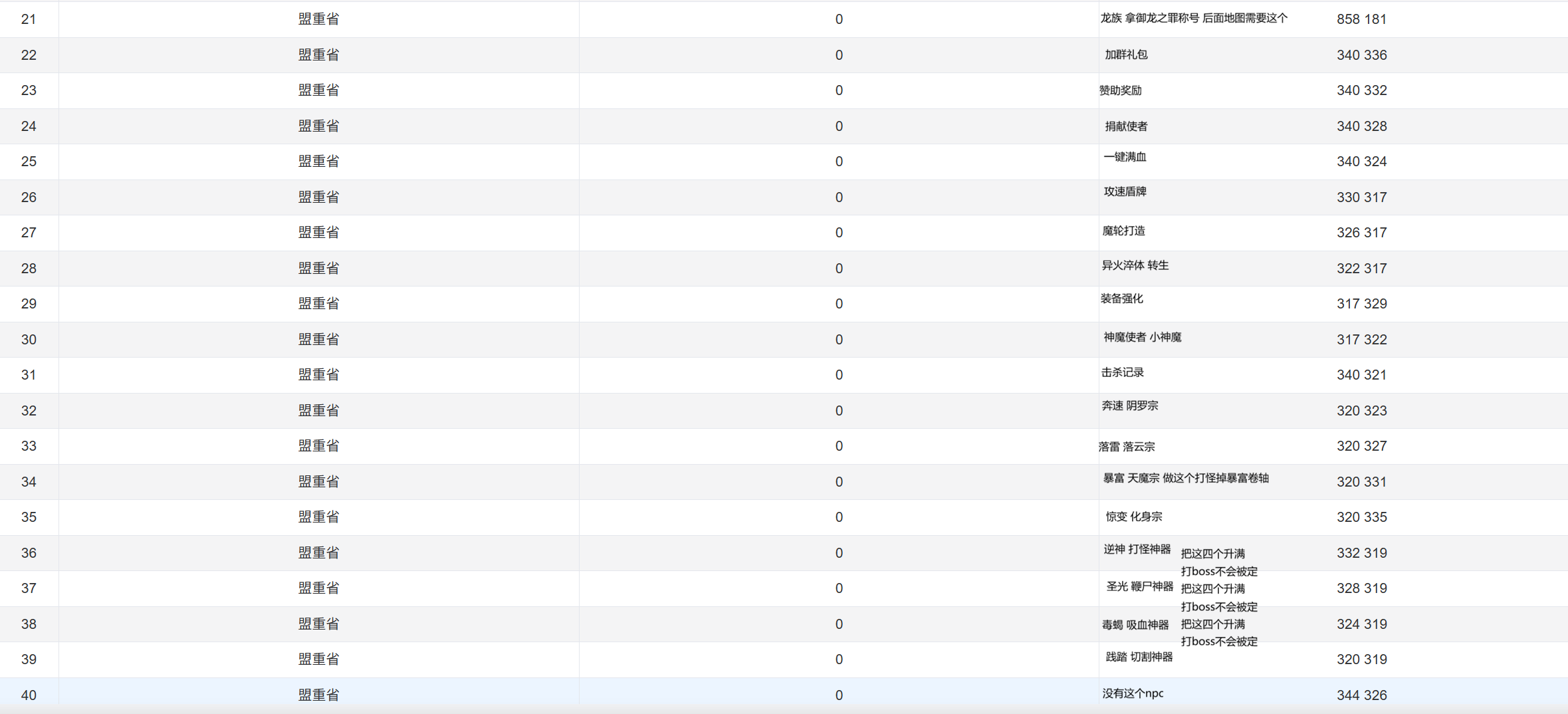Click the 盟重省 cell in row 22
This screenshot has width=1568, height=714.
click(x=318, y=55)
